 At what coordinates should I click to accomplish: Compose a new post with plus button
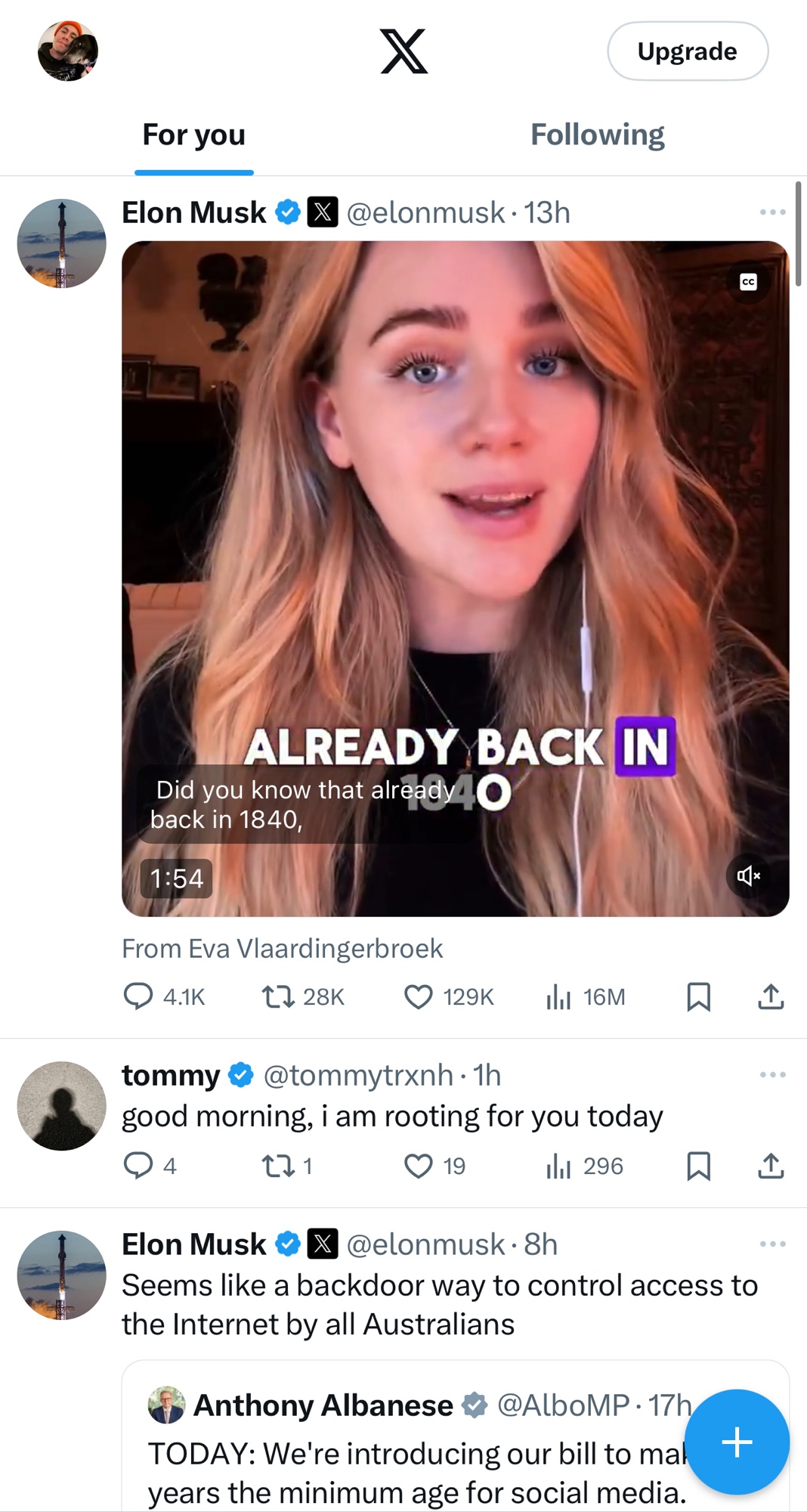tap(737, 1442)
